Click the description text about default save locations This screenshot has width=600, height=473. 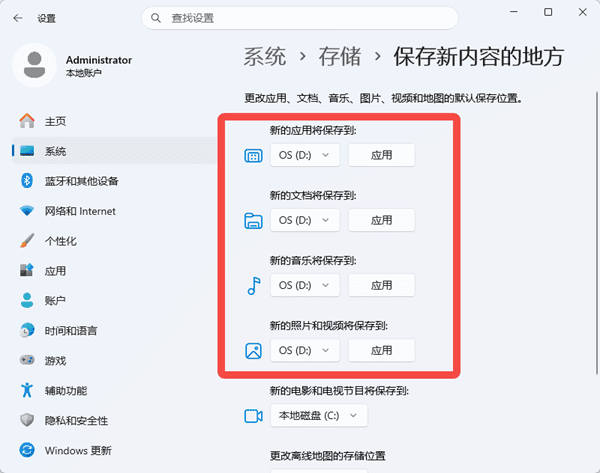(x=383, y=98)
